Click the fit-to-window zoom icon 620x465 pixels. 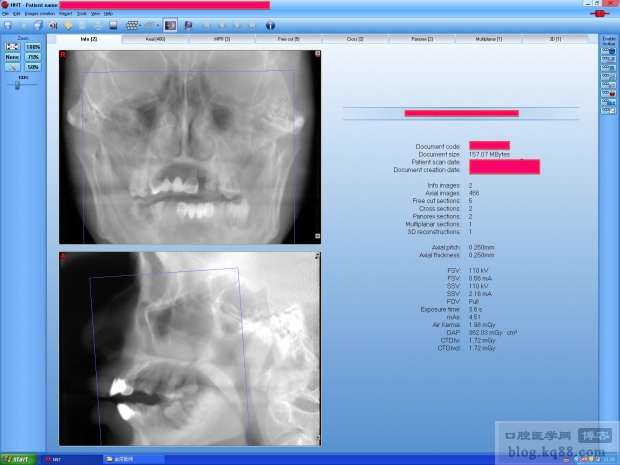click(12, 47)
